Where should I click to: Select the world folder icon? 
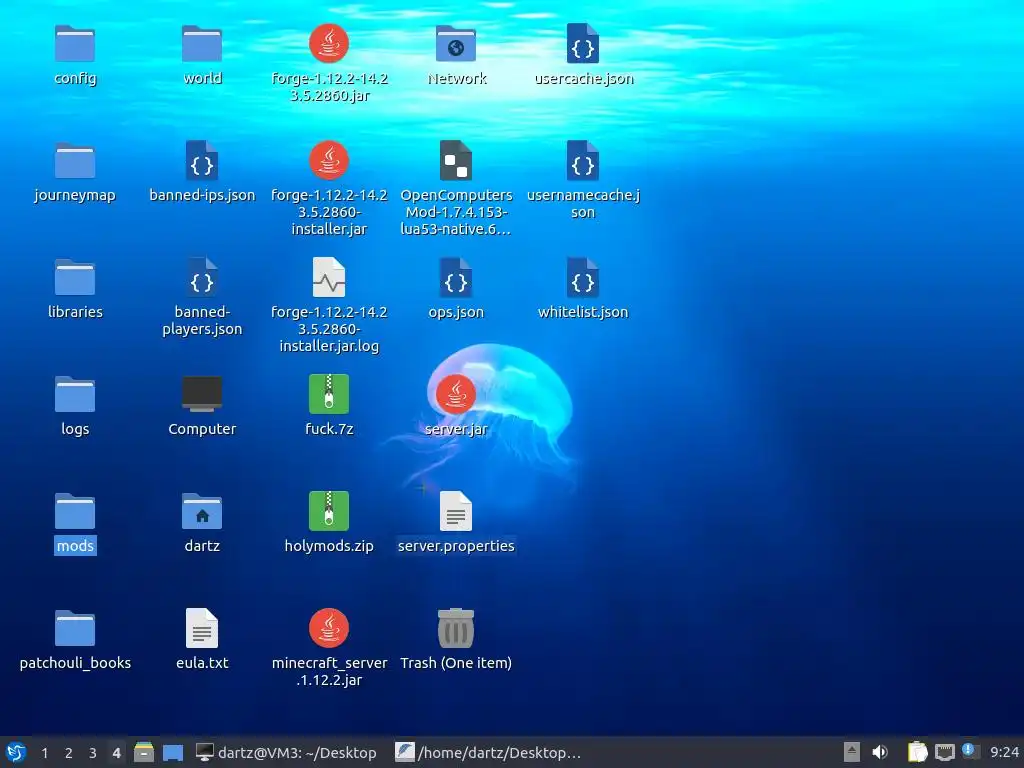click(202, 44)
